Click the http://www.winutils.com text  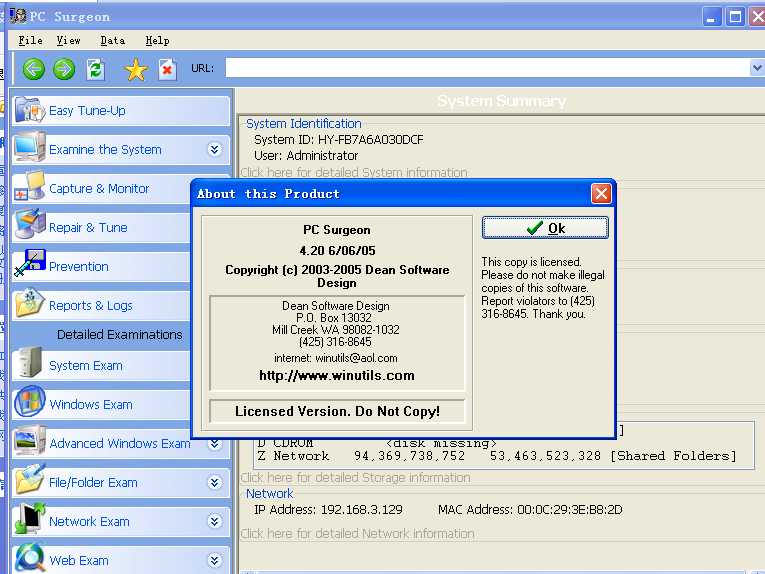pos(337,376)
